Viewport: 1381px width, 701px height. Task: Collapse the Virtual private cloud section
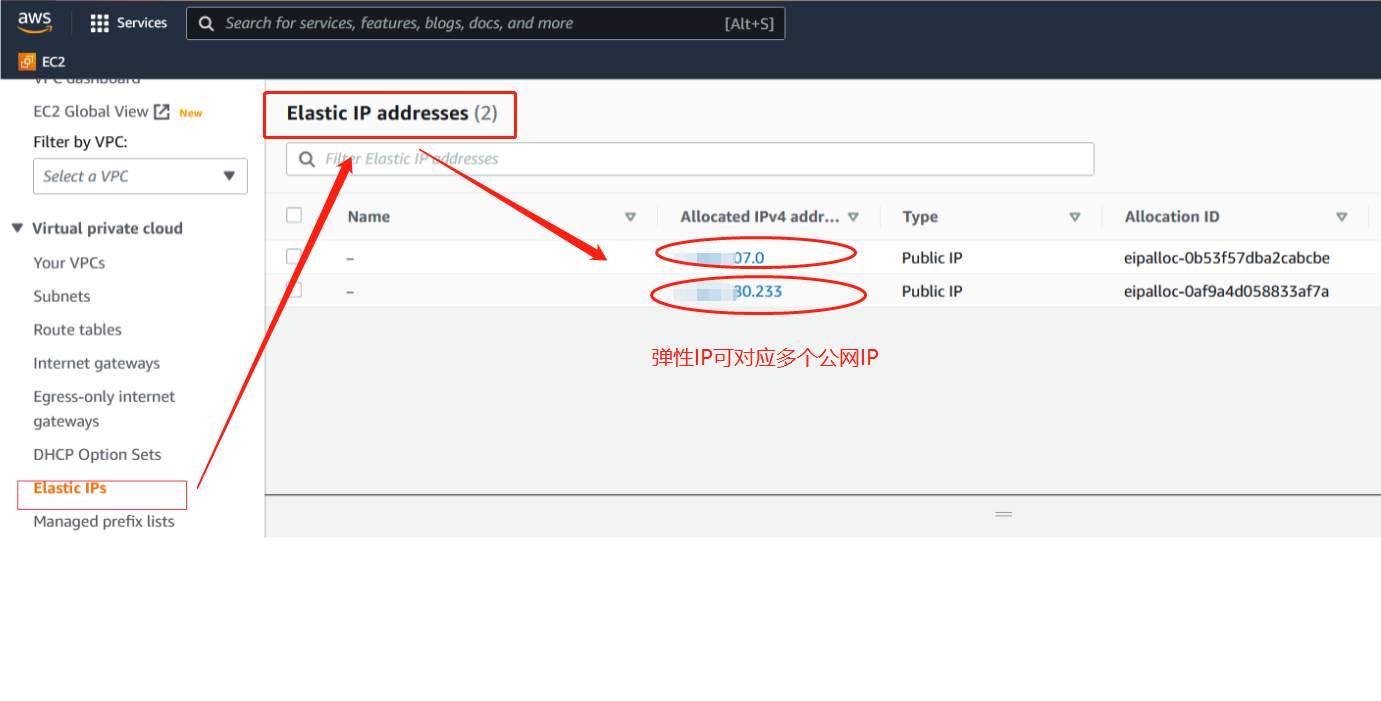17,228
